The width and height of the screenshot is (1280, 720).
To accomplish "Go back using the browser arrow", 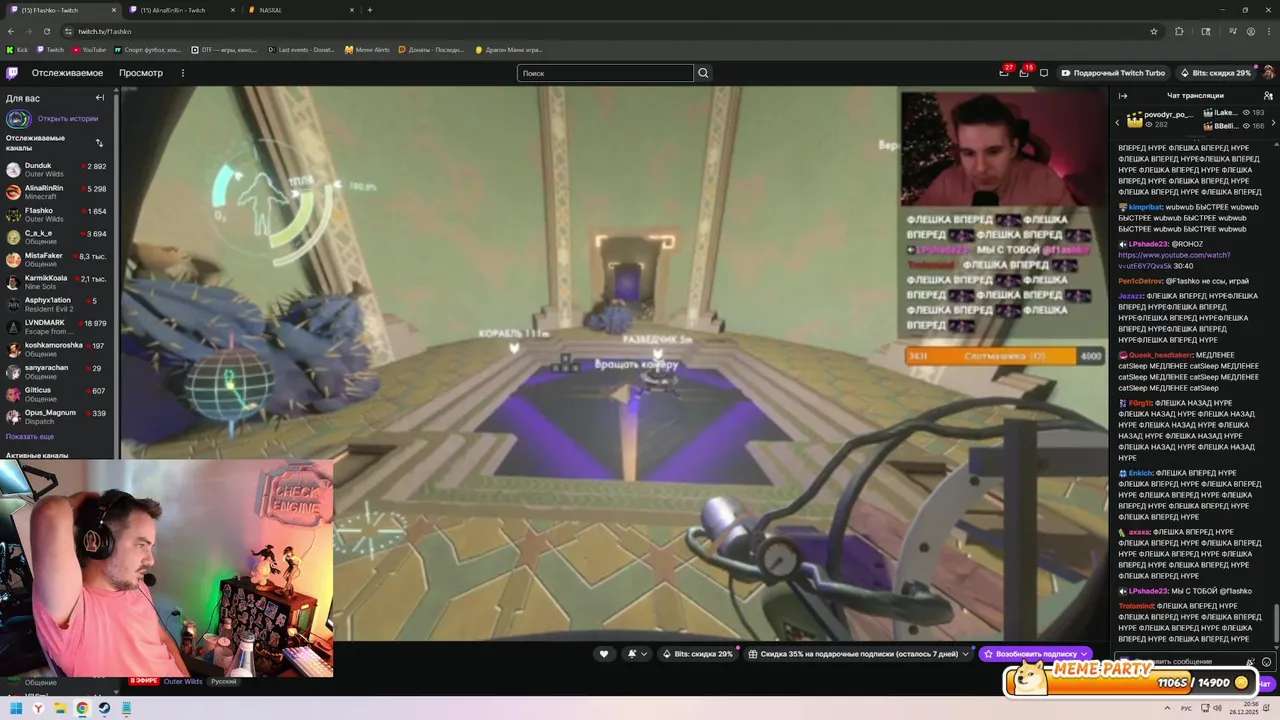I will (x=11, y=31).
